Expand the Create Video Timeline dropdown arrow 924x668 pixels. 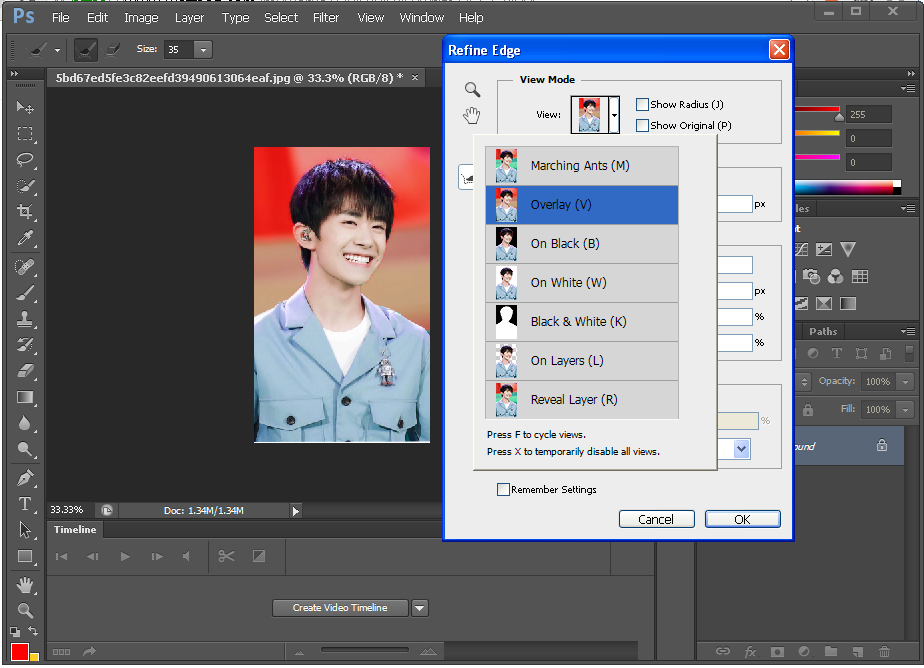(420, 608)
